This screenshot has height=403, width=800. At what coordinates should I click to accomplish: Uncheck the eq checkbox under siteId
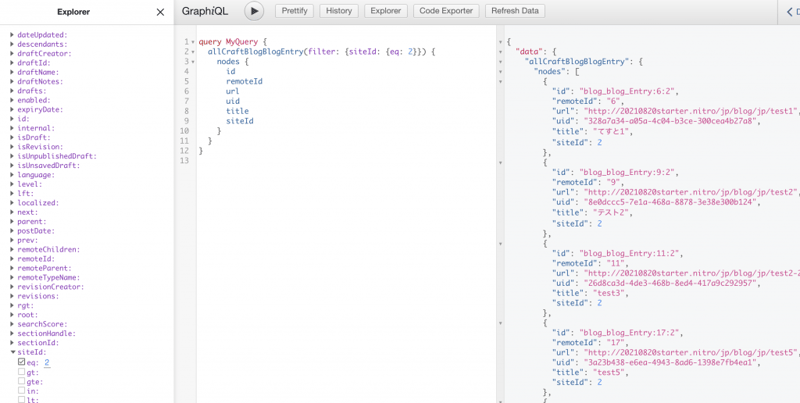22,362
